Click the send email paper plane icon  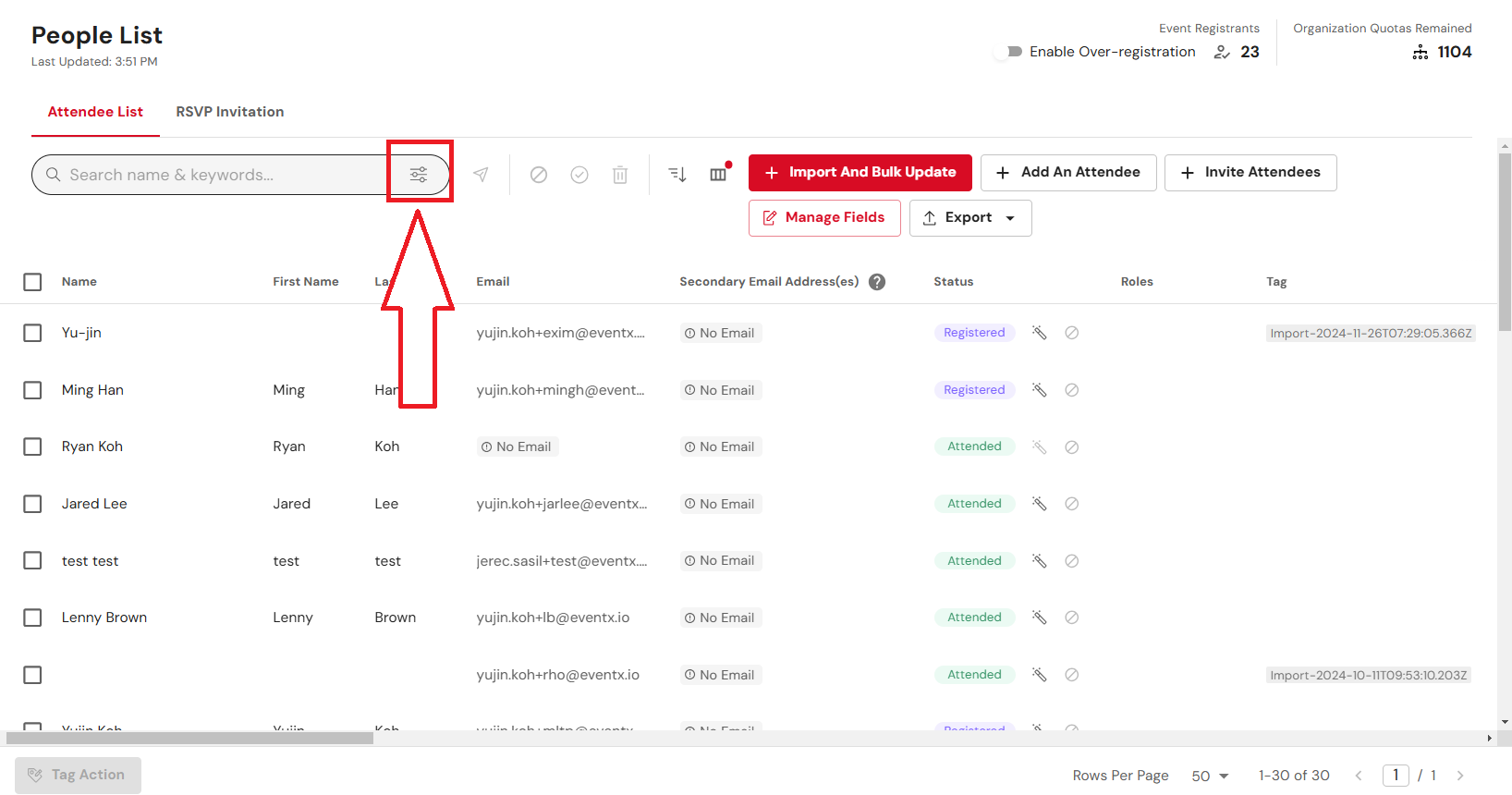(481, 175)
